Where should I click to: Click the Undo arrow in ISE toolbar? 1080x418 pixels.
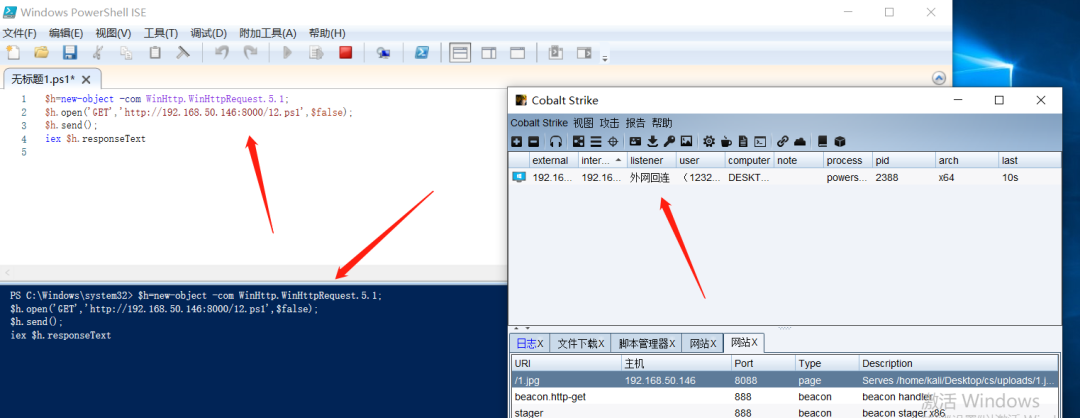221,52
